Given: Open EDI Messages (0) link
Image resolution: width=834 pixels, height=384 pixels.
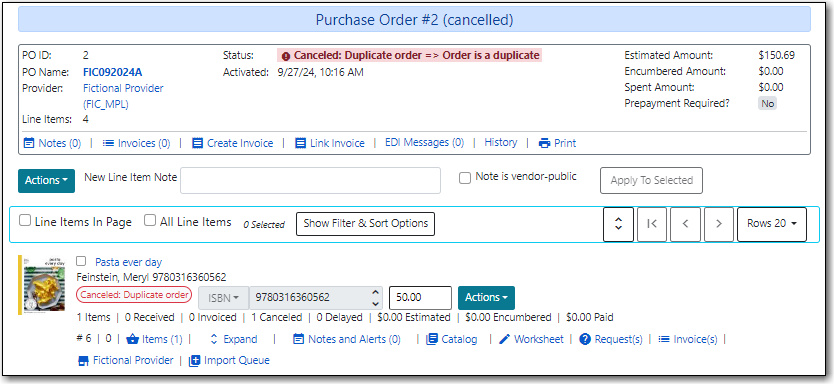Looking at the screenshot, I should (x=424, y=142).
